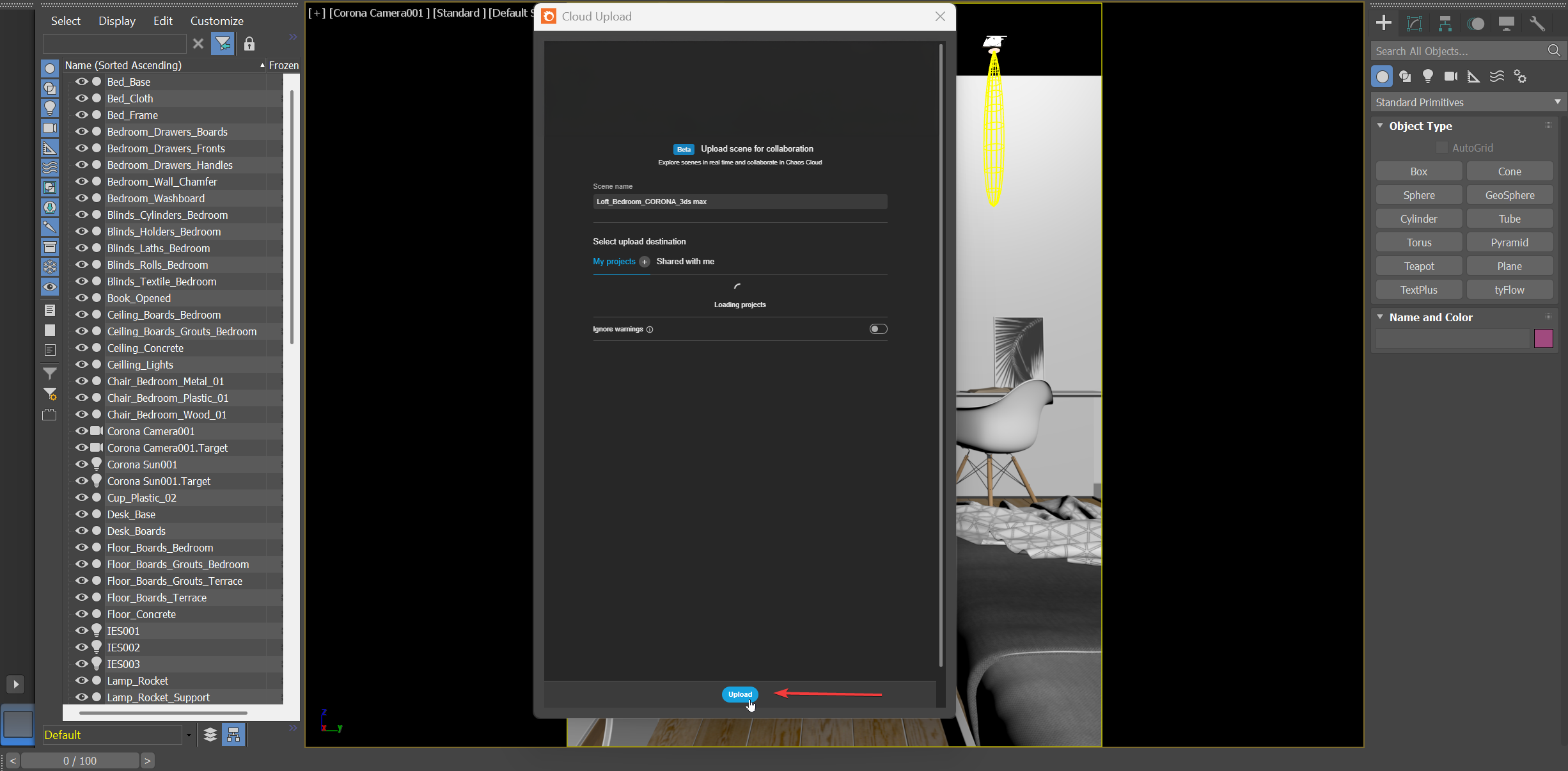Check the AutoGrid checkbox
Viewport: 1568px width, 771px height.
[x=1441, y=148]
